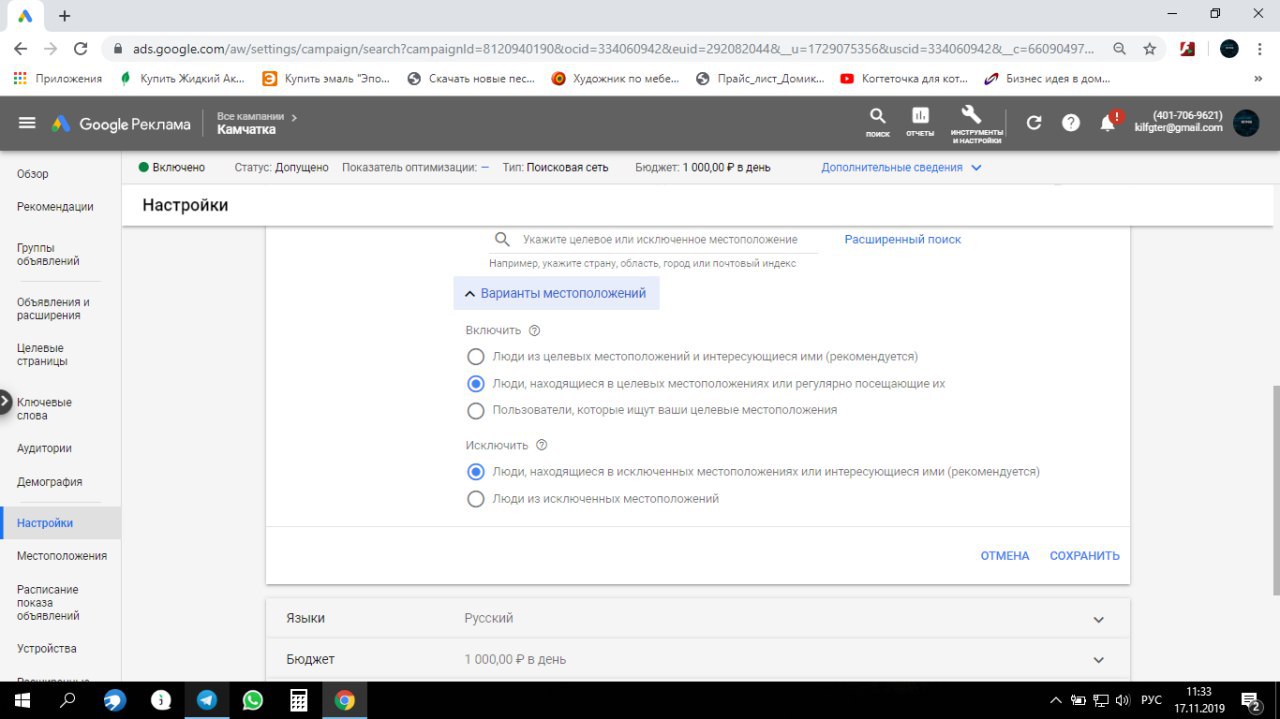Viewport: 1280px width, 719px height.
Task: Expand the Бюджет settings row
Action: (698, 659)
